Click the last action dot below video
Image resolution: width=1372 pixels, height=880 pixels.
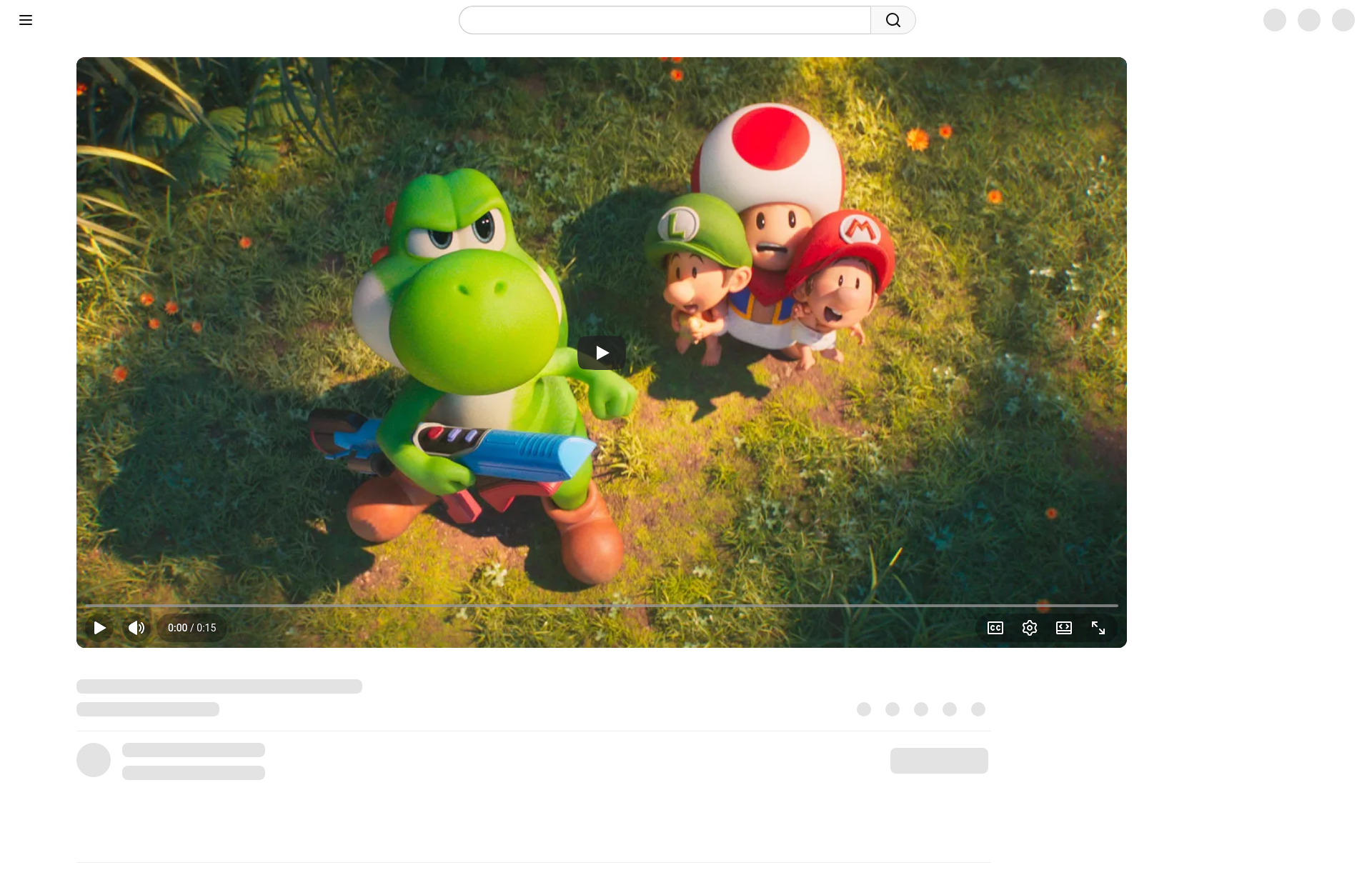tap(978, 709)
